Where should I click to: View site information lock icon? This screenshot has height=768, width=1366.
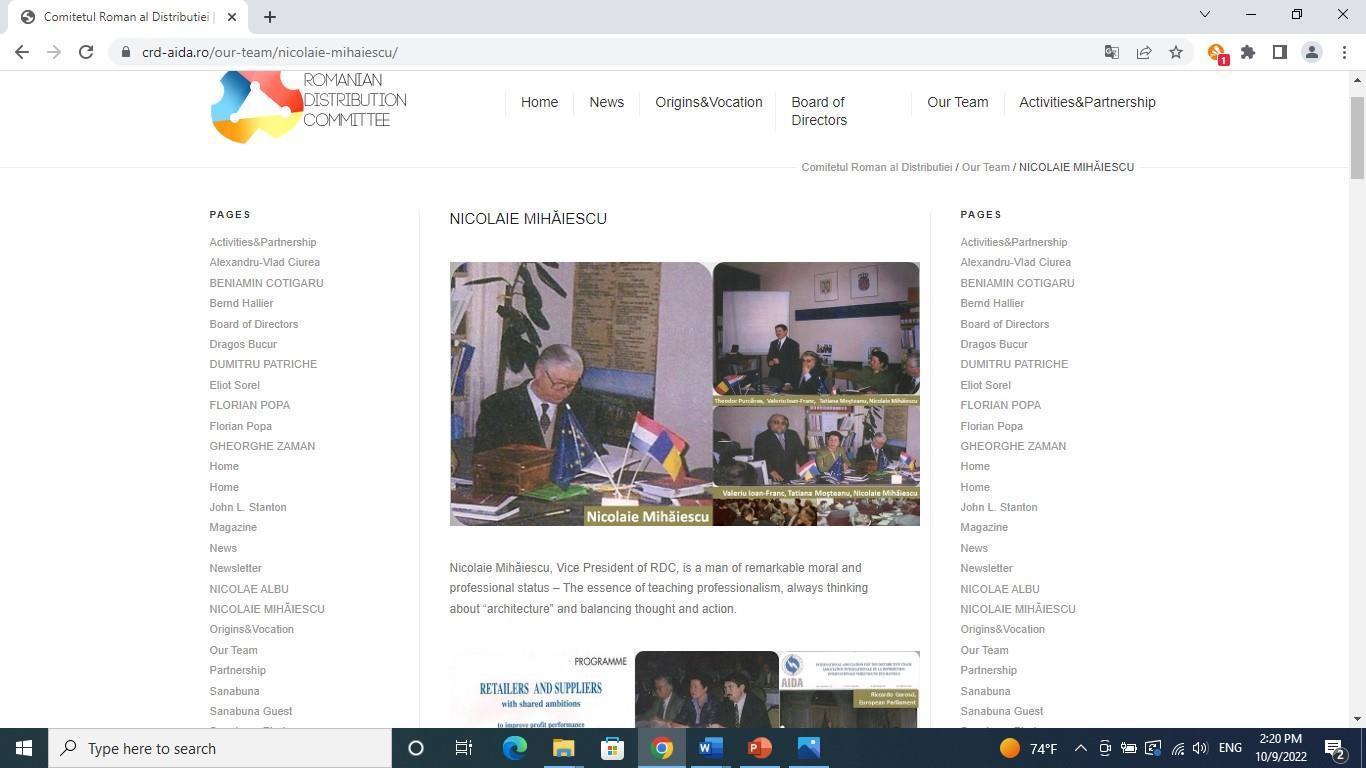pos(125,52)
